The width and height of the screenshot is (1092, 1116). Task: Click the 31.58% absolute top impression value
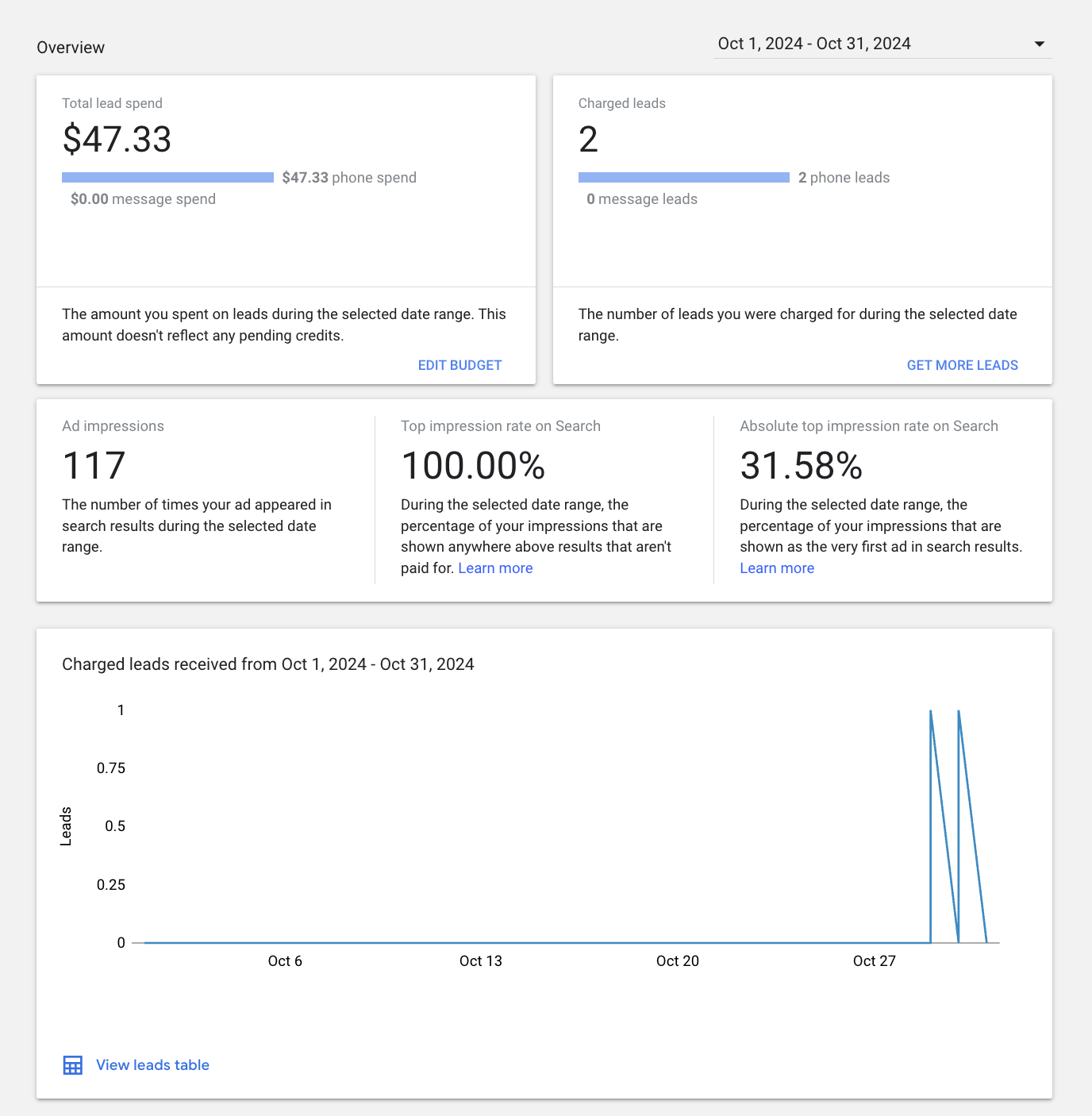[800, 466]
